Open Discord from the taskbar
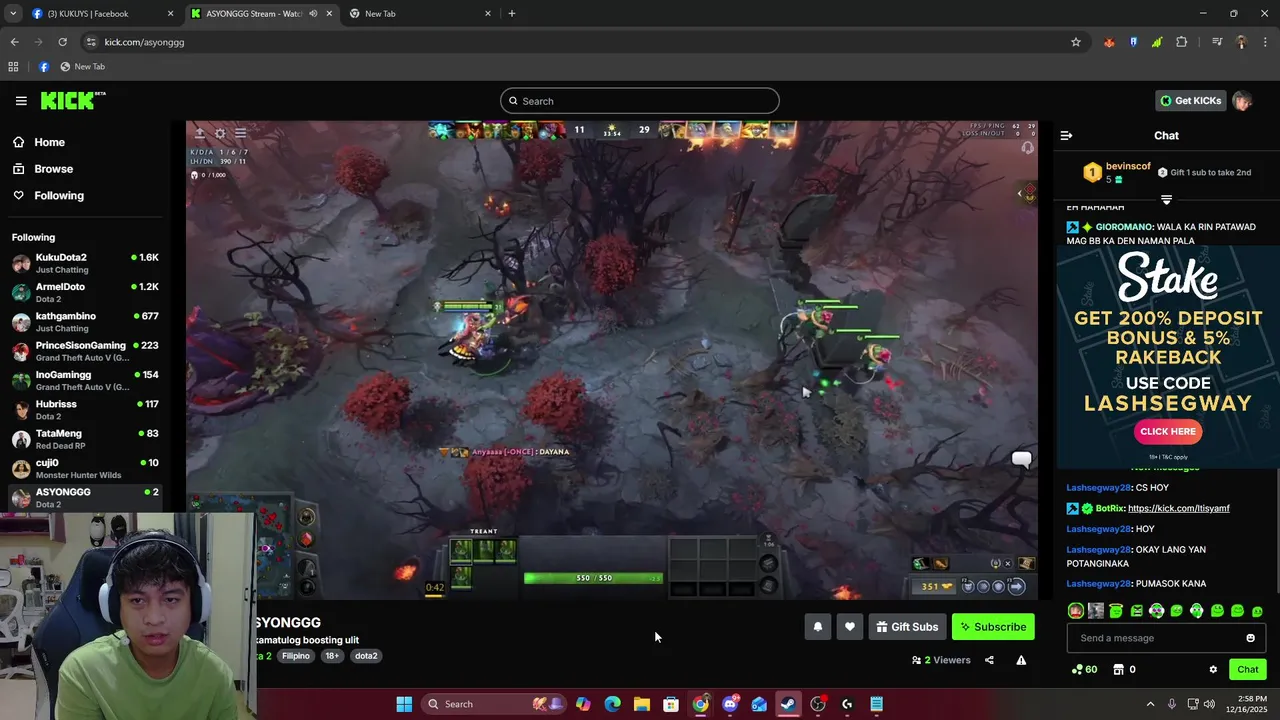Viewport: 1280px width, 720px height. point(730,704)
